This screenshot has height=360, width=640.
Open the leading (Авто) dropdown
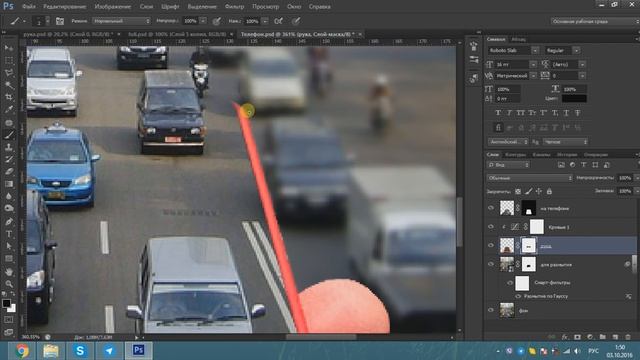tap(582, 64)
